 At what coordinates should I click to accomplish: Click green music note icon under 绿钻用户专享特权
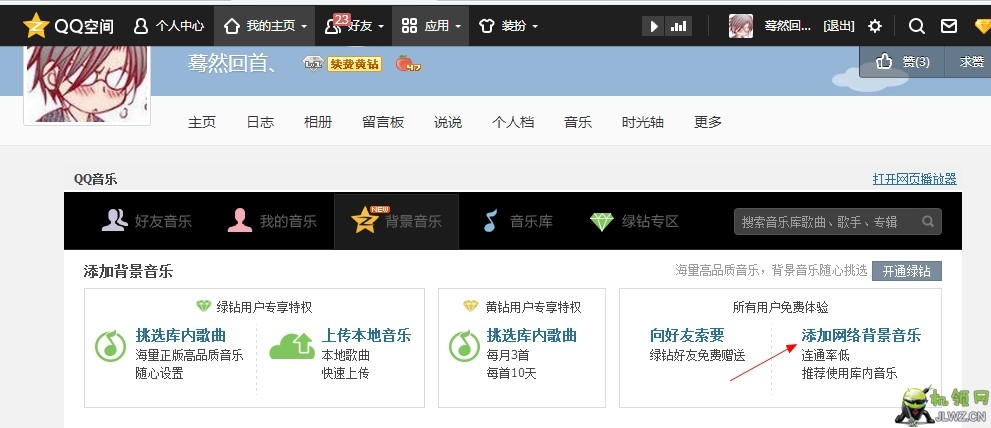coord(111,346)
